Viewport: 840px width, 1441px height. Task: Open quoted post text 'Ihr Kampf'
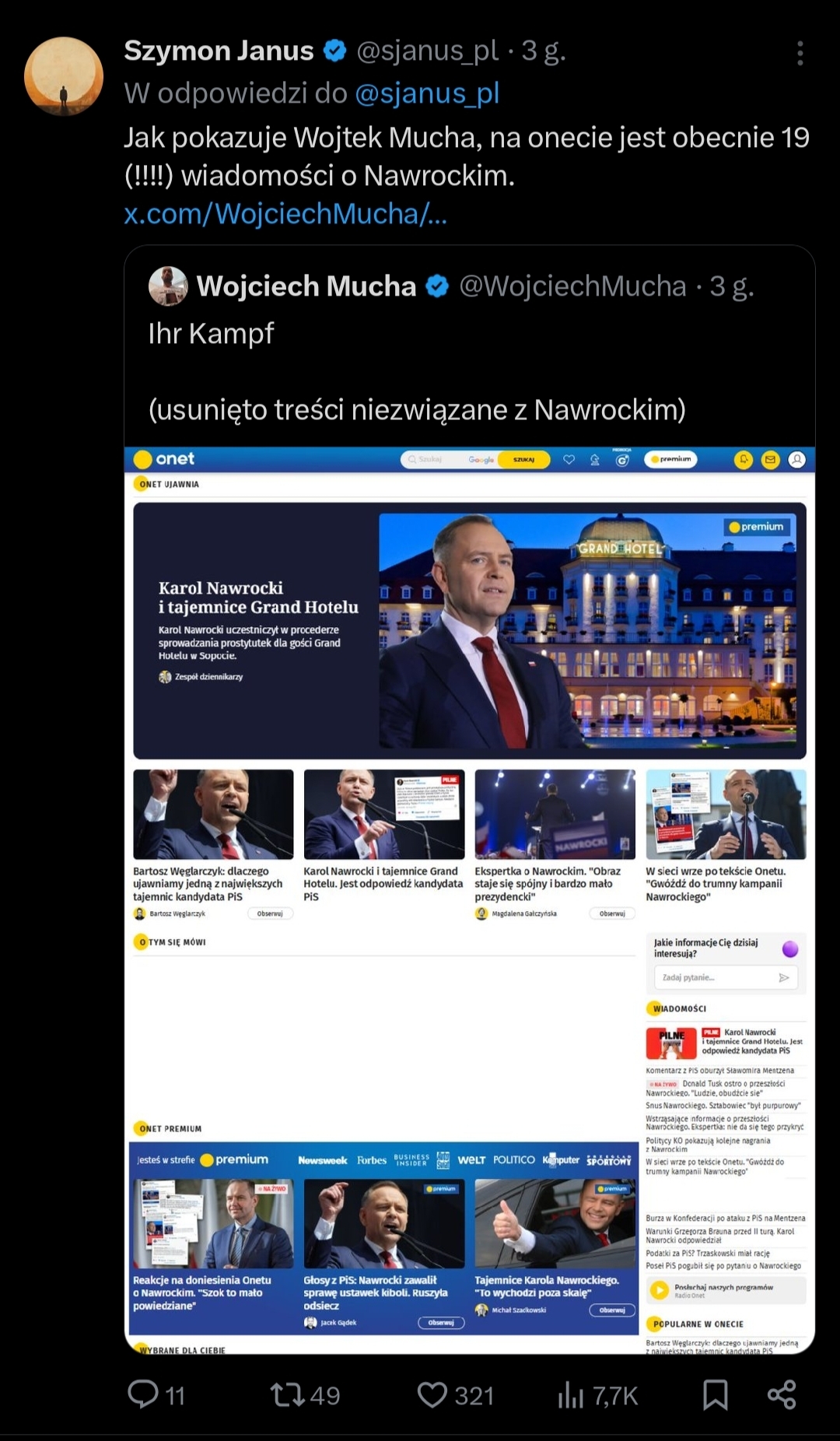[211, 333]
